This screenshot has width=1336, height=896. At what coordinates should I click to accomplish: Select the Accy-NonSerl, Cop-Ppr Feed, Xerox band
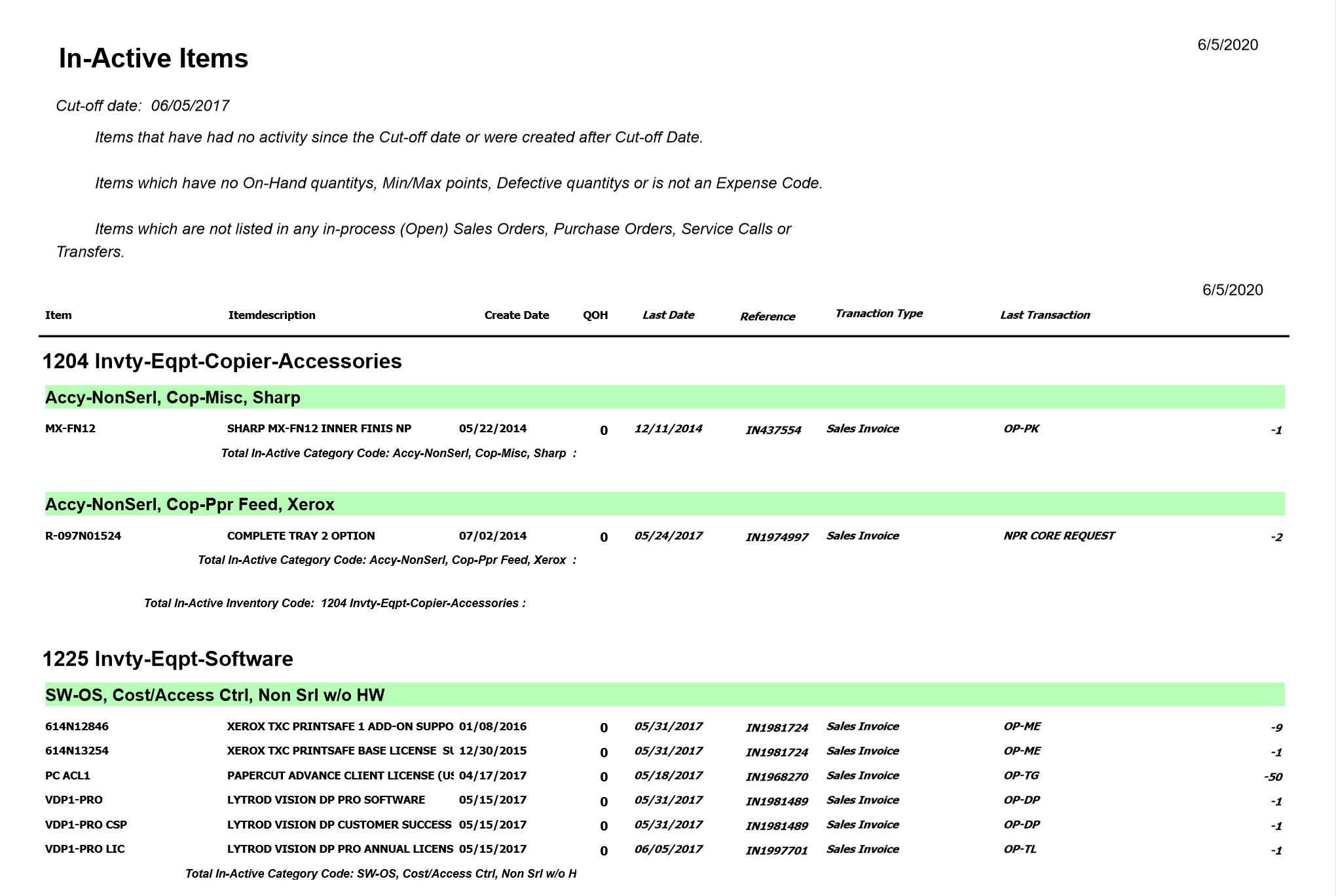[x=665, y=504]
